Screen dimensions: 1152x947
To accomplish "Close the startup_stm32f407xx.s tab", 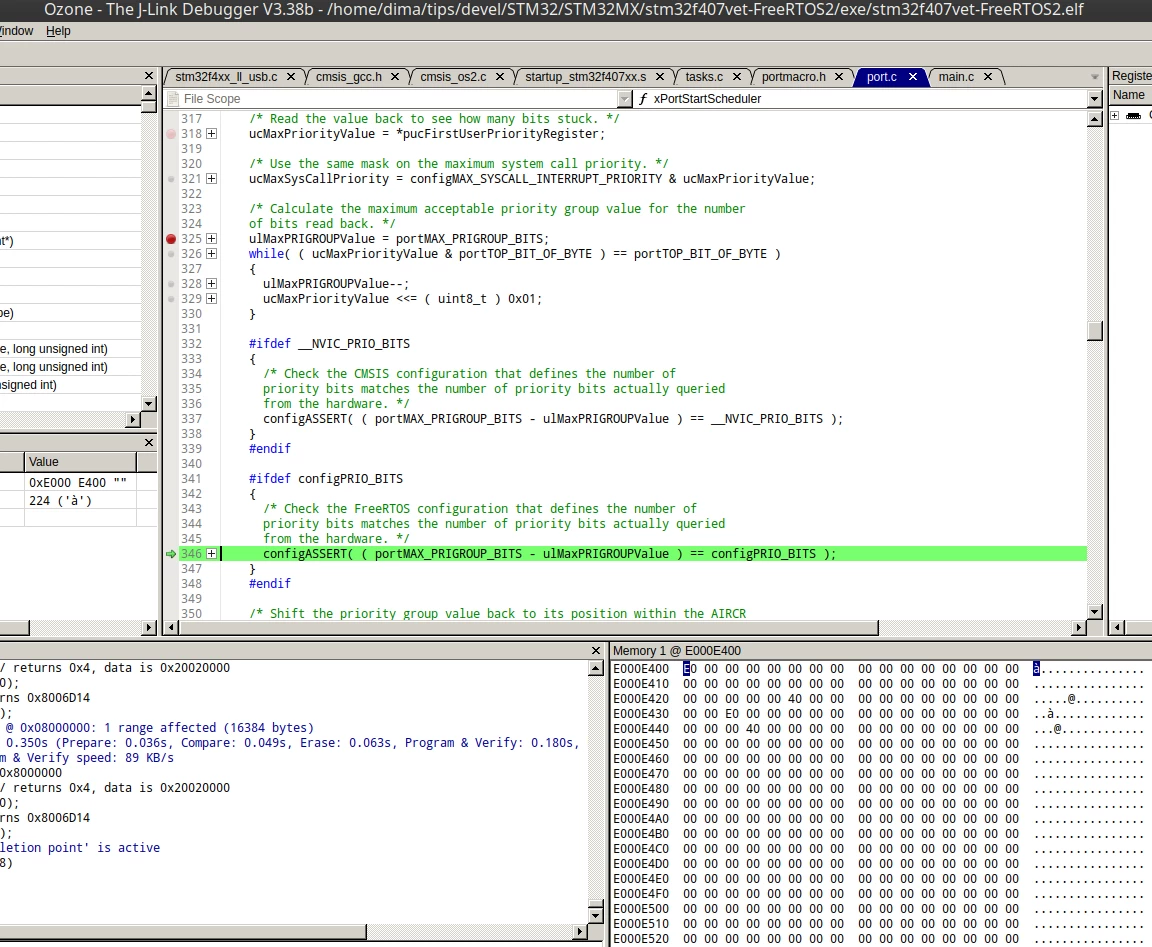I will click(x=660, y=76).
